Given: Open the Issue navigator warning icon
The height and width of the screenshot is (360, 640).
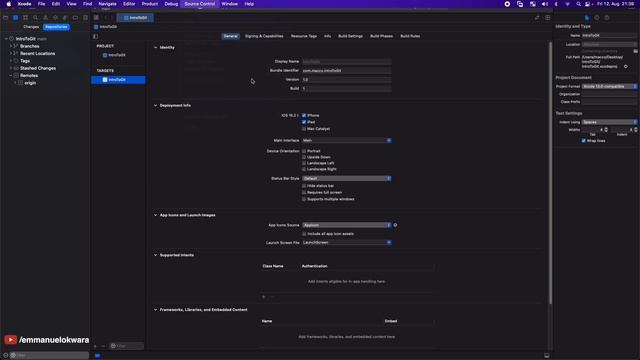Looking at the screenshot, I should coord(45,18).
